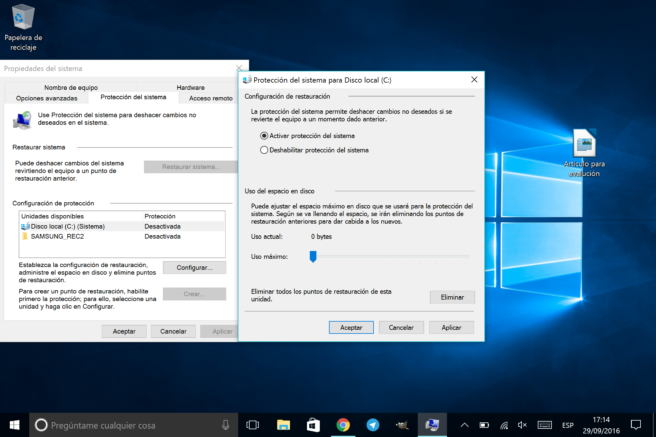Open Telegram from the taskbar
The width and height of the screenshot is (656, 437).
coord(373,425)
